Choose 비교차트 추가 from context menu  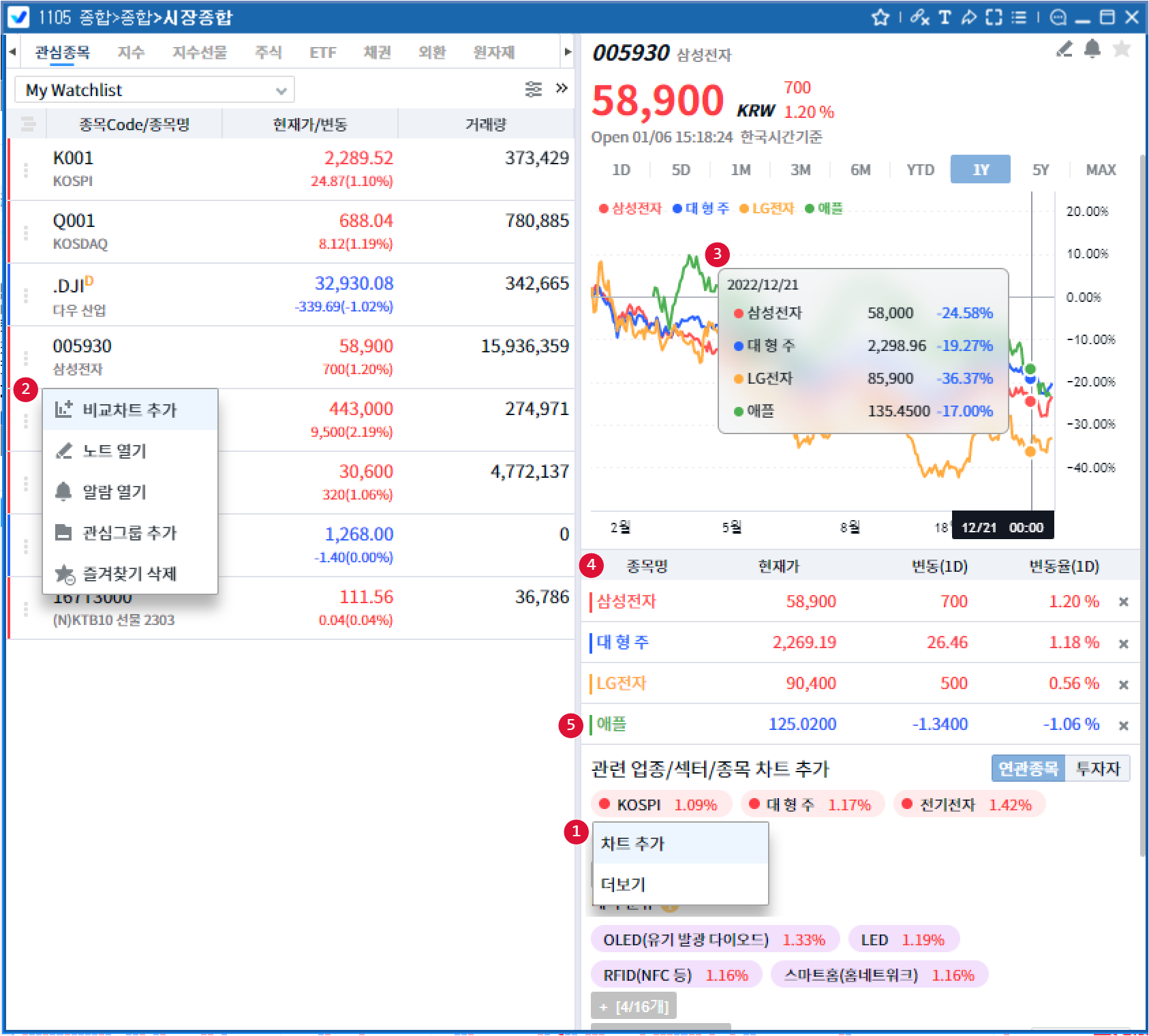129,410
